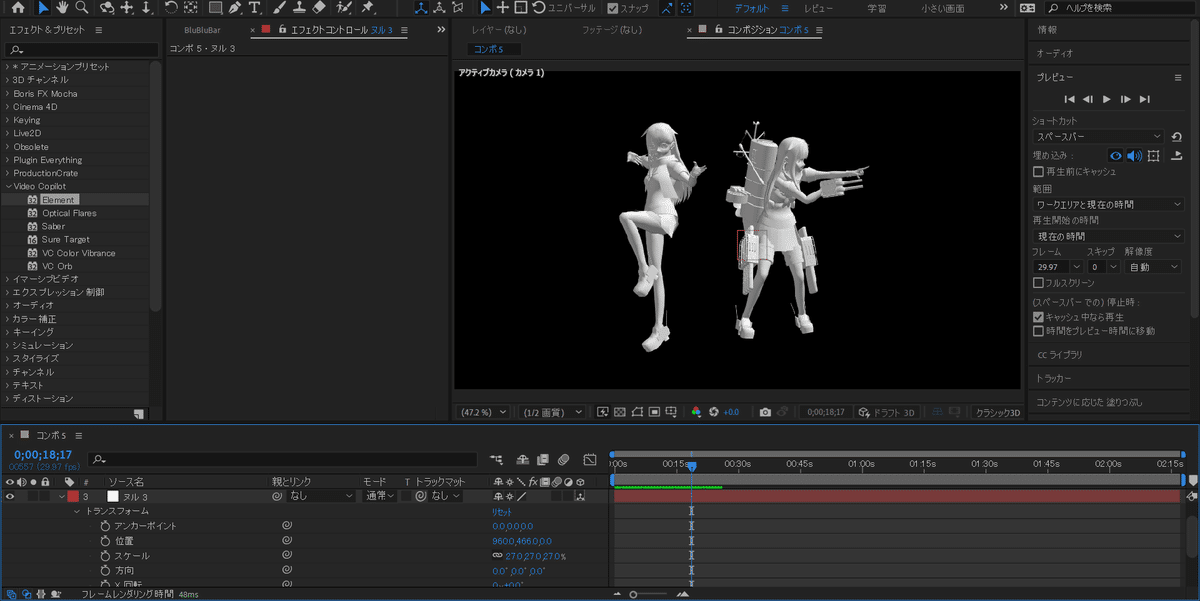Image resolution: width=1200 pixels, height=601 pixels.
Task: Open the フッテージ (なし) viewer tab
Action: pyautogui.click(x=612, y=30)
